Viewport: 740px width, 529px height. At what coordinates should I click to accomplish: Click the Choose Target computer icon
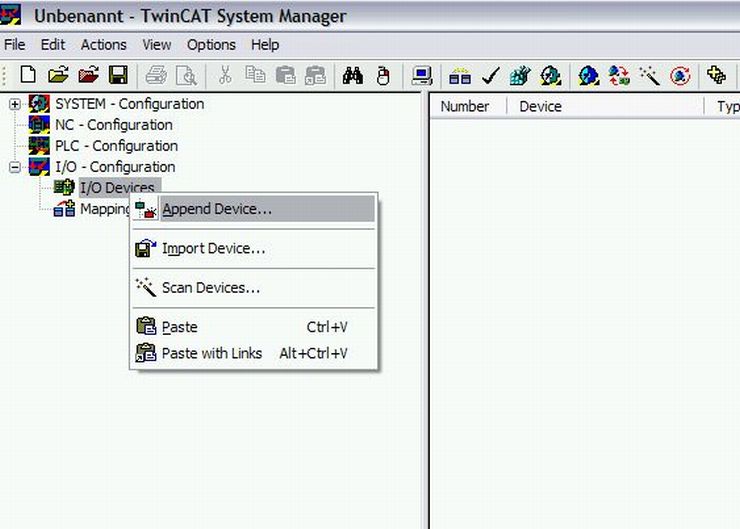tap(421, 75)
